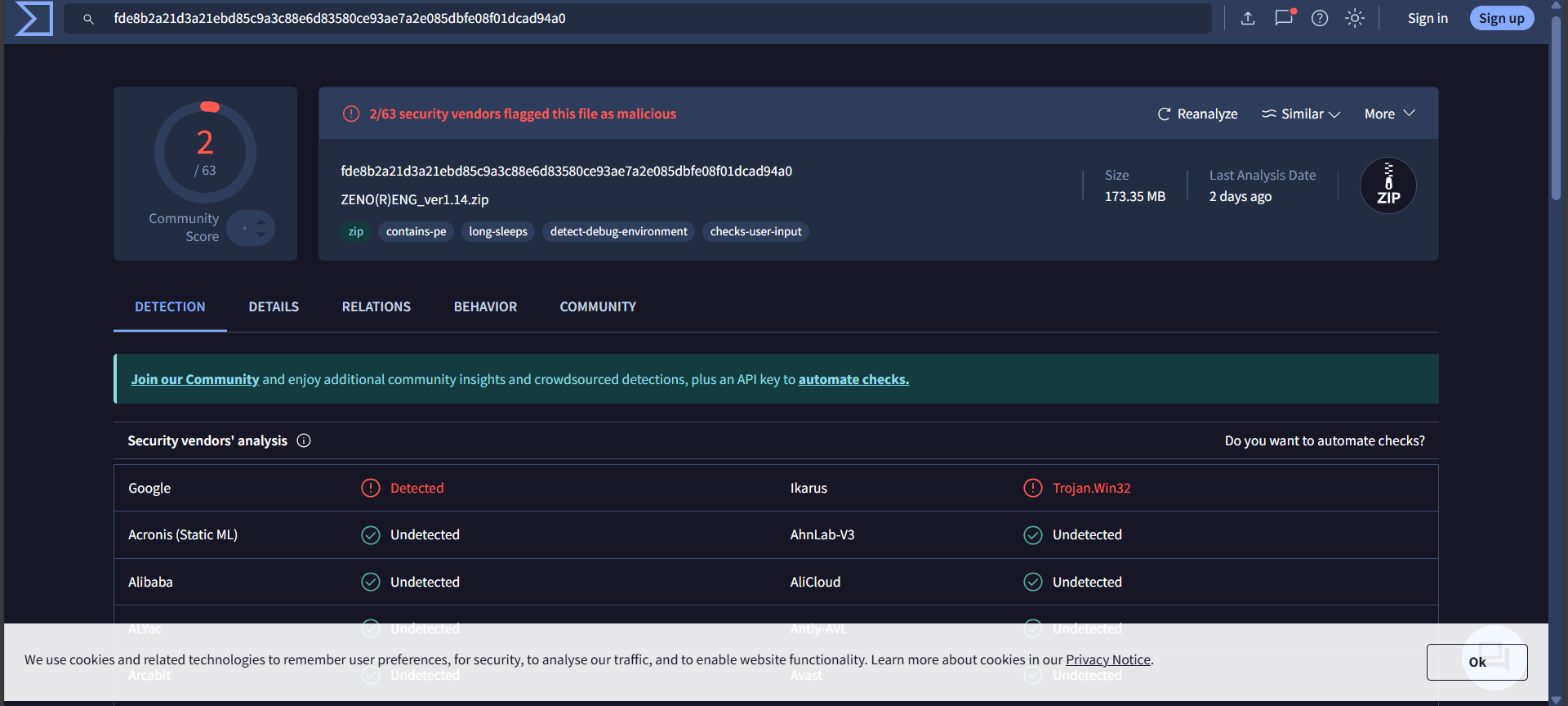Click the ZIP file type icon

[x=1388, y=185]
